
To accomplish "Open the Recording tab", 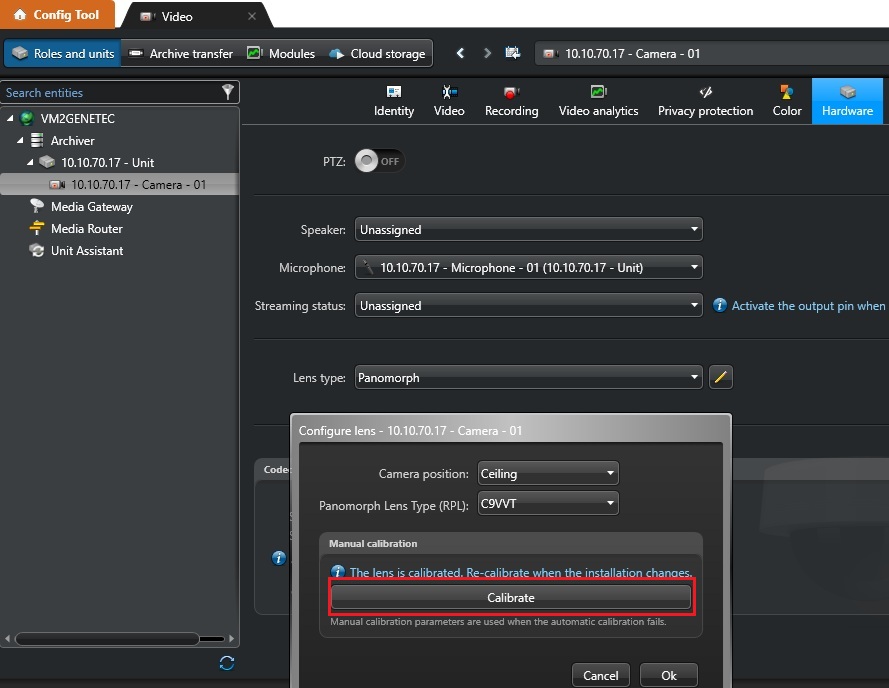I will point(511,101).
